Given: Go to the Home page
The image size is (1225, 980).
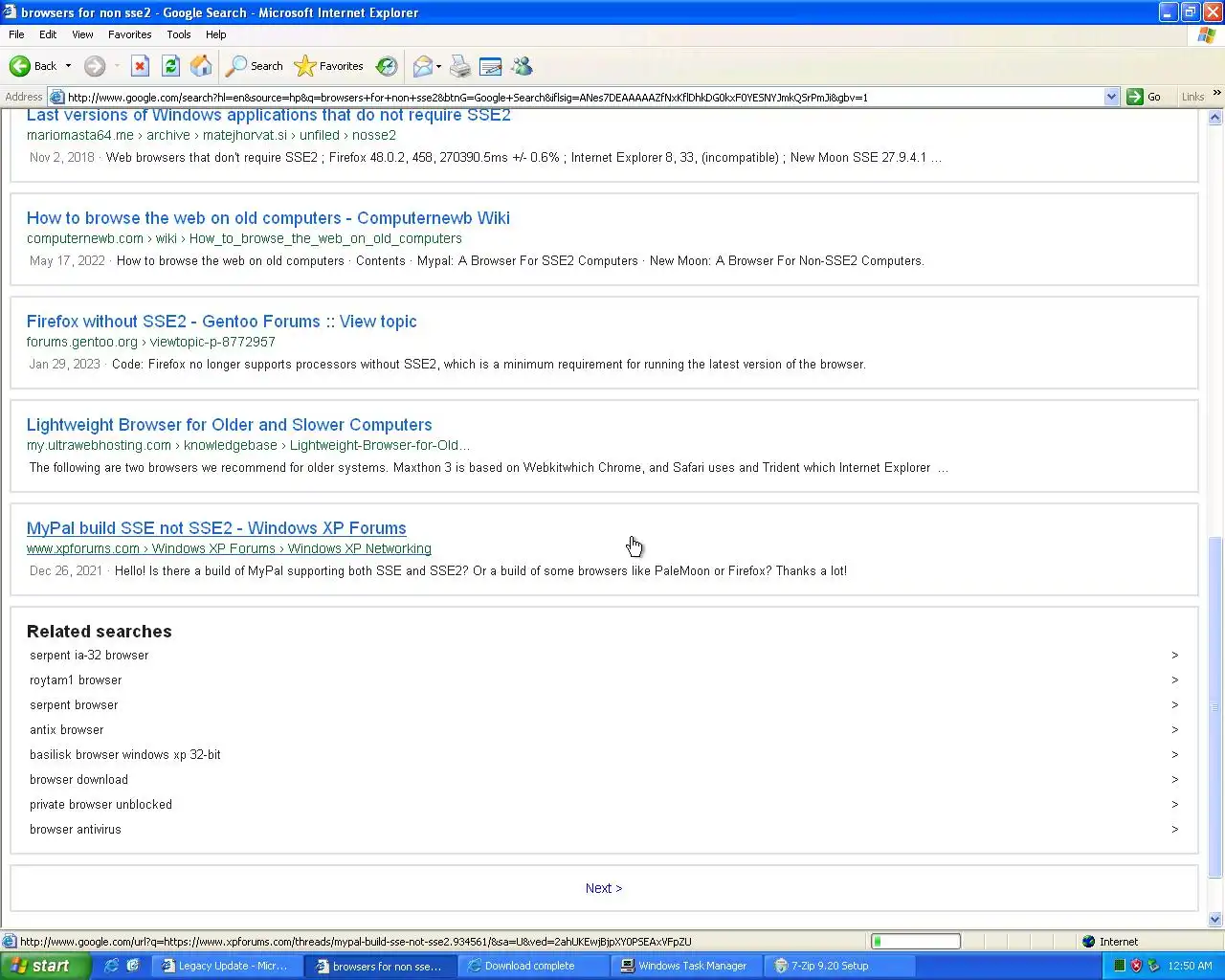Looking at the screenshot, I should pyautogui.click(x=201, y=66).
